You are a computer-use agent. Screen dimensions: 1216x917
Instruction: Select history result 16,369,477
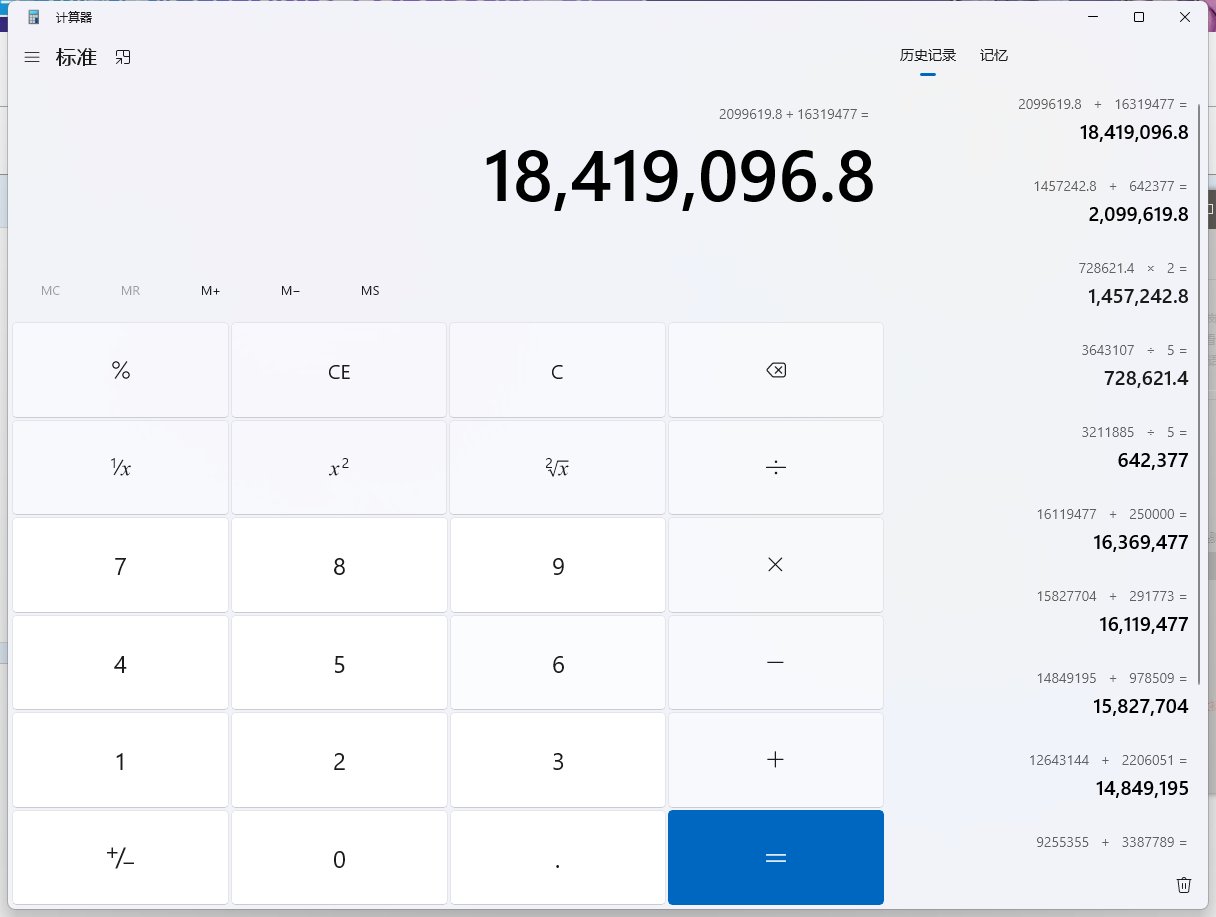coord(1140,543)
